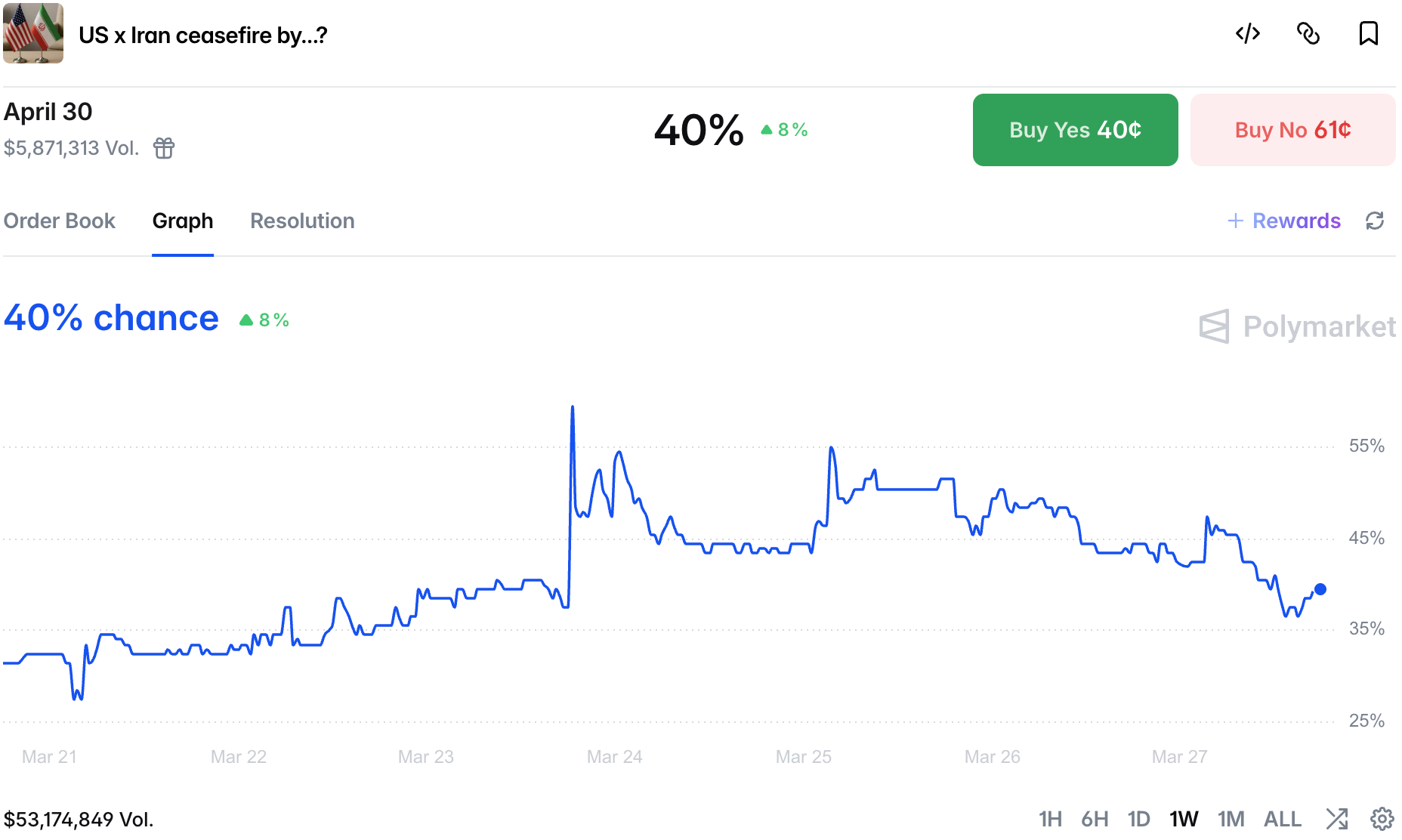Click the gift rewards icon near volume
1402x840 pixels.
[x=164, y=148]
